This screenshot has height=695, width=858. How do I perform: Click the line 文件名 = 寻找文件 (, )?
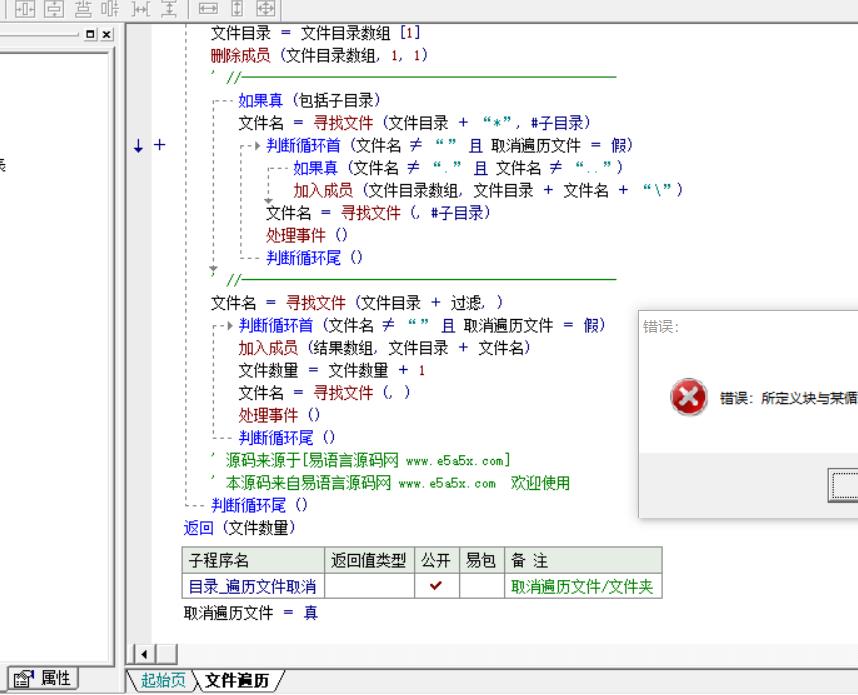coord(324,392)
